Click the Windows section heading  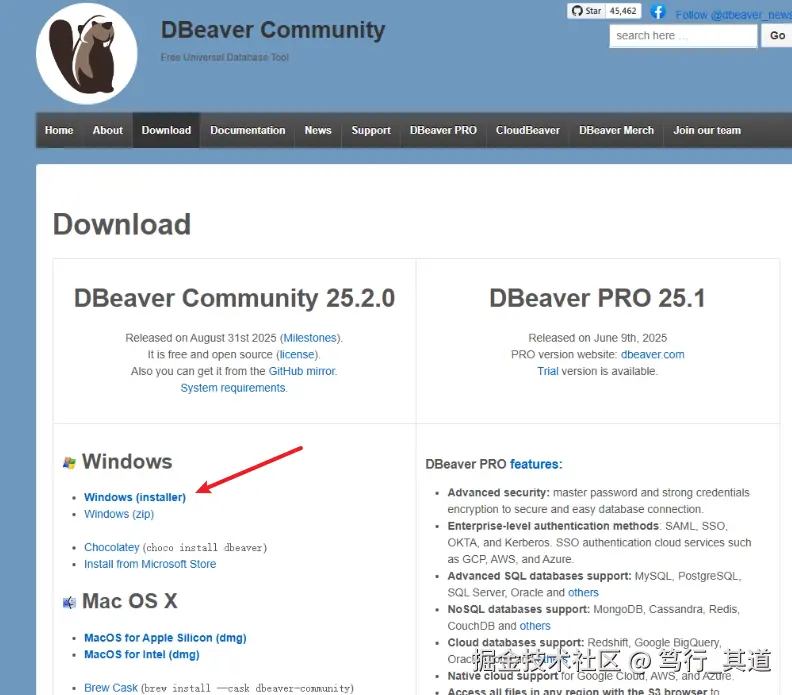click(x=127, y=462)
